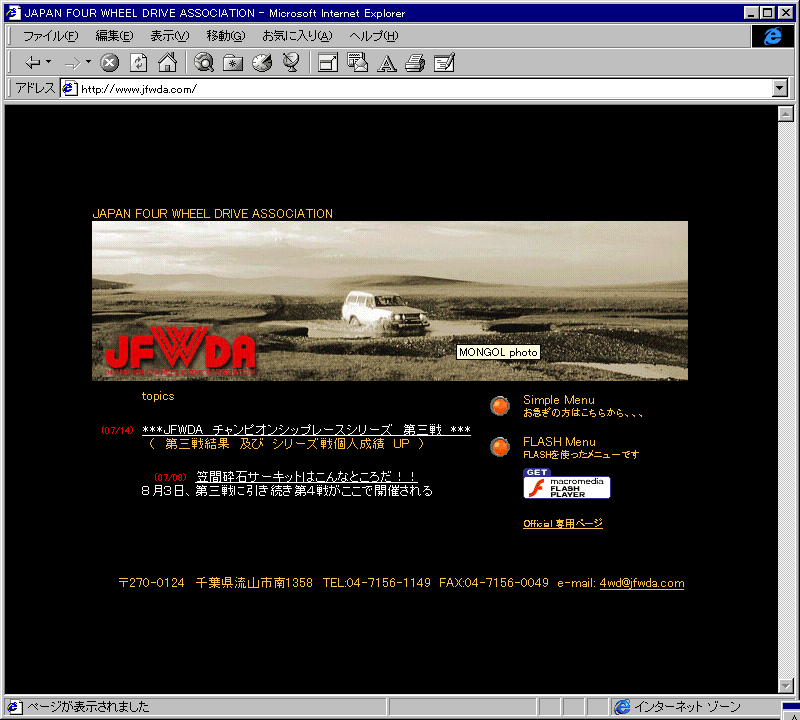Open the 移動(G) menu
This screenshot has height=720, width=800.
226,36
